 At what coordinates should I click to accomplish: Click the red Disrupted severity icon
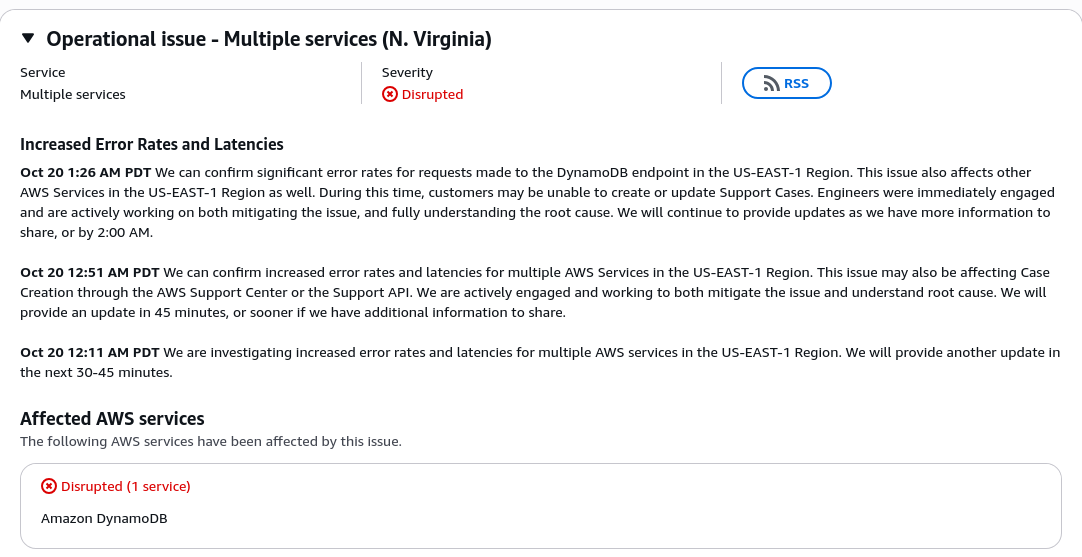click(x=390, y=94)
